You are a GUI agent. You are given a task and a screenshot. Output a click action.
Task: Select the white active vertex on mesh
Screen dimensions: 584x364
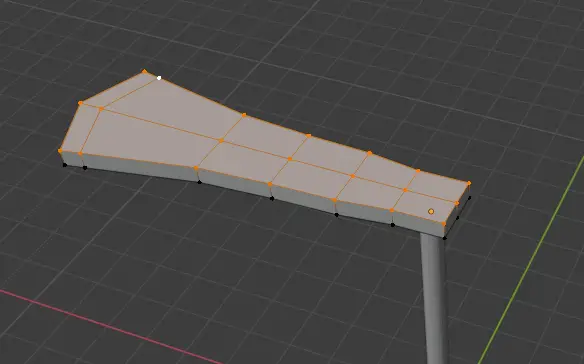pos(159,78)
